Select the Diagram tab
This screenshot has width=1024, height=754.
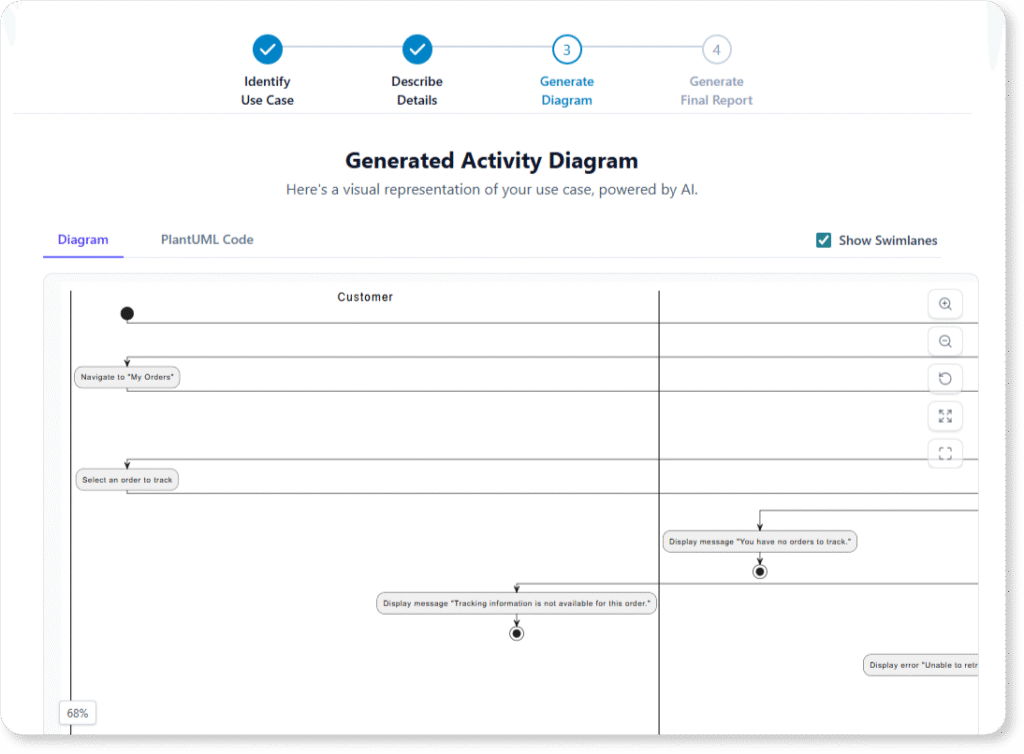(x=83, y=240)
